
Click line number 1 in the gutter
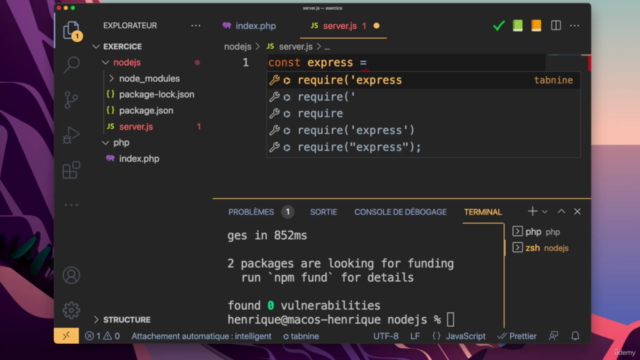(x=245, y=62)
